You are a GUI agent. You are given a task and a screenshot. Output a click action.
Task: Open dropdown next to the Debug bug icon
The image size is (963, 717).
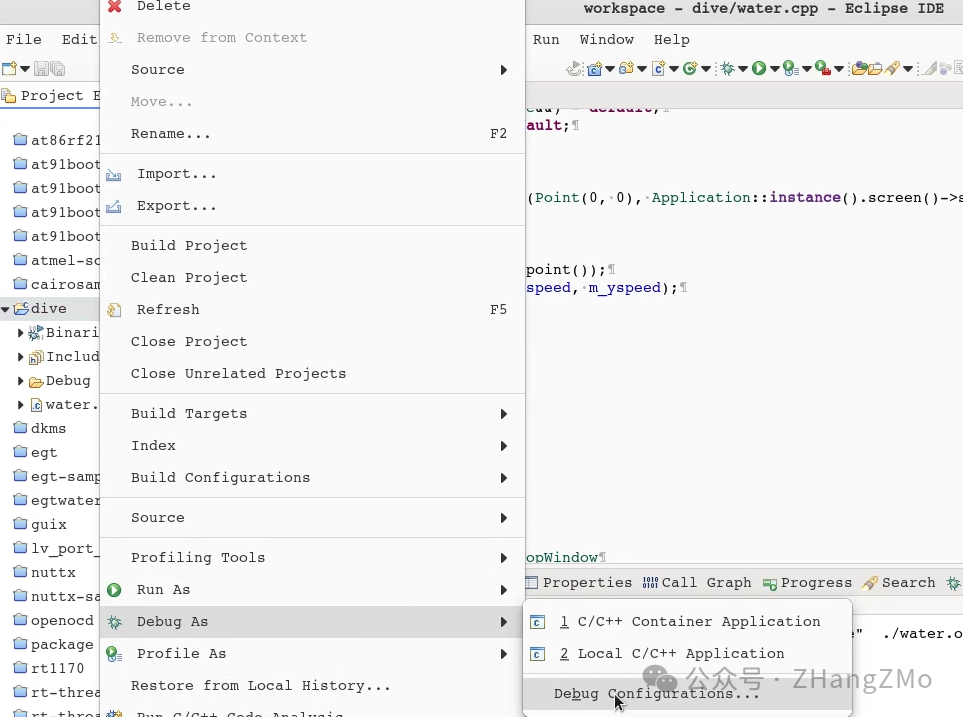click(743, 69)
